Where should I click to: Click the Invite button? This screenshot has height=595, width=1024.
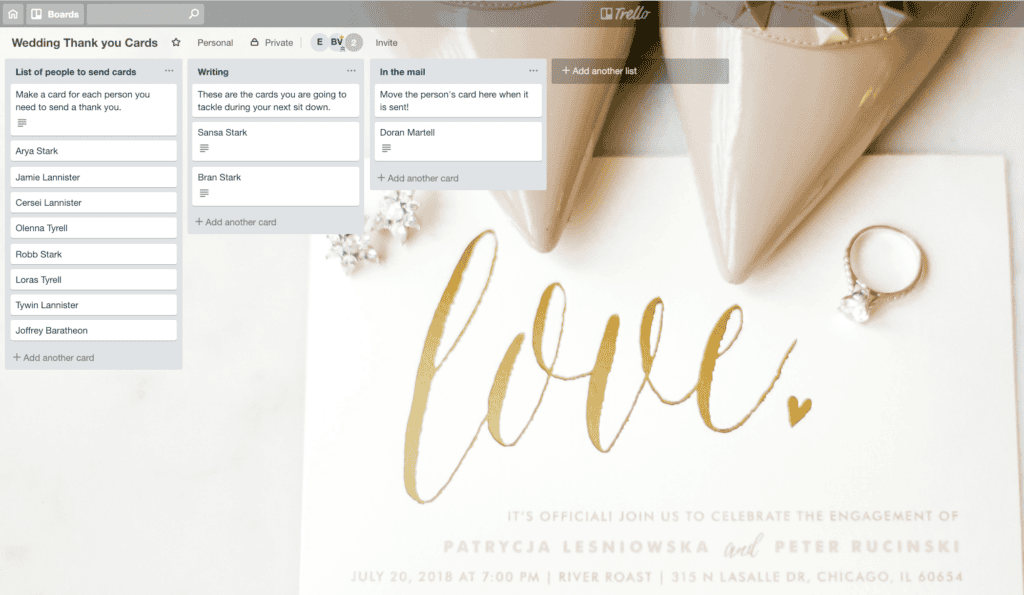pos(386,42)
